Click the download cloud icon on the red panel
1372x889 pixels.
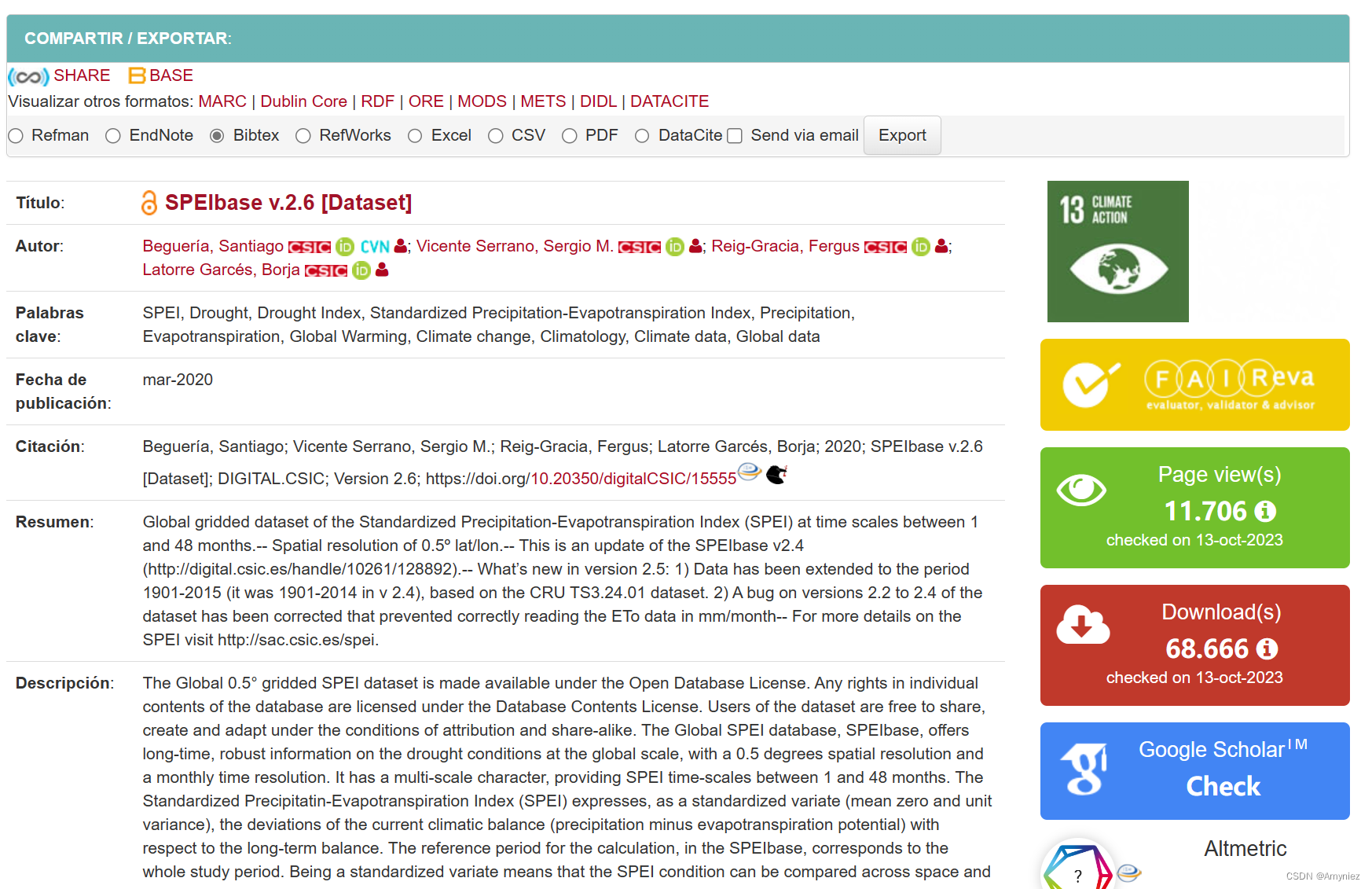point(1082,626)
